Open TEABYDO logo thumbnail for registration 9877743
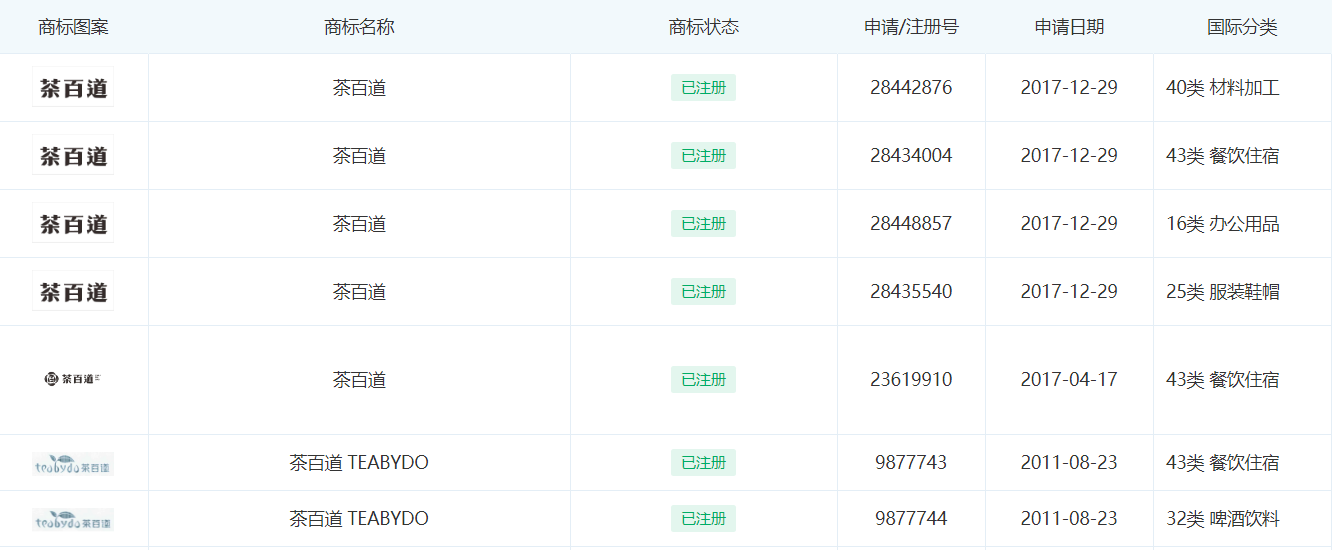The image size is (1332, 550). pos(73,463)
